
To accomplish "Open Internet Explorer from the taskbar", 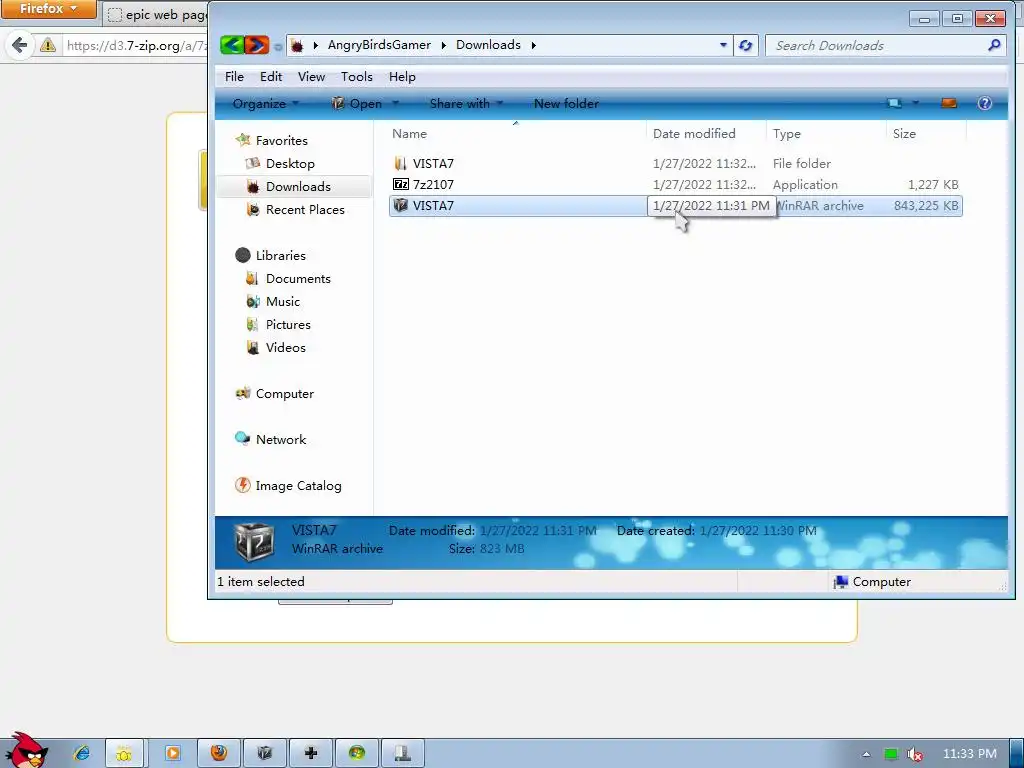I will (x=81, y=753).
